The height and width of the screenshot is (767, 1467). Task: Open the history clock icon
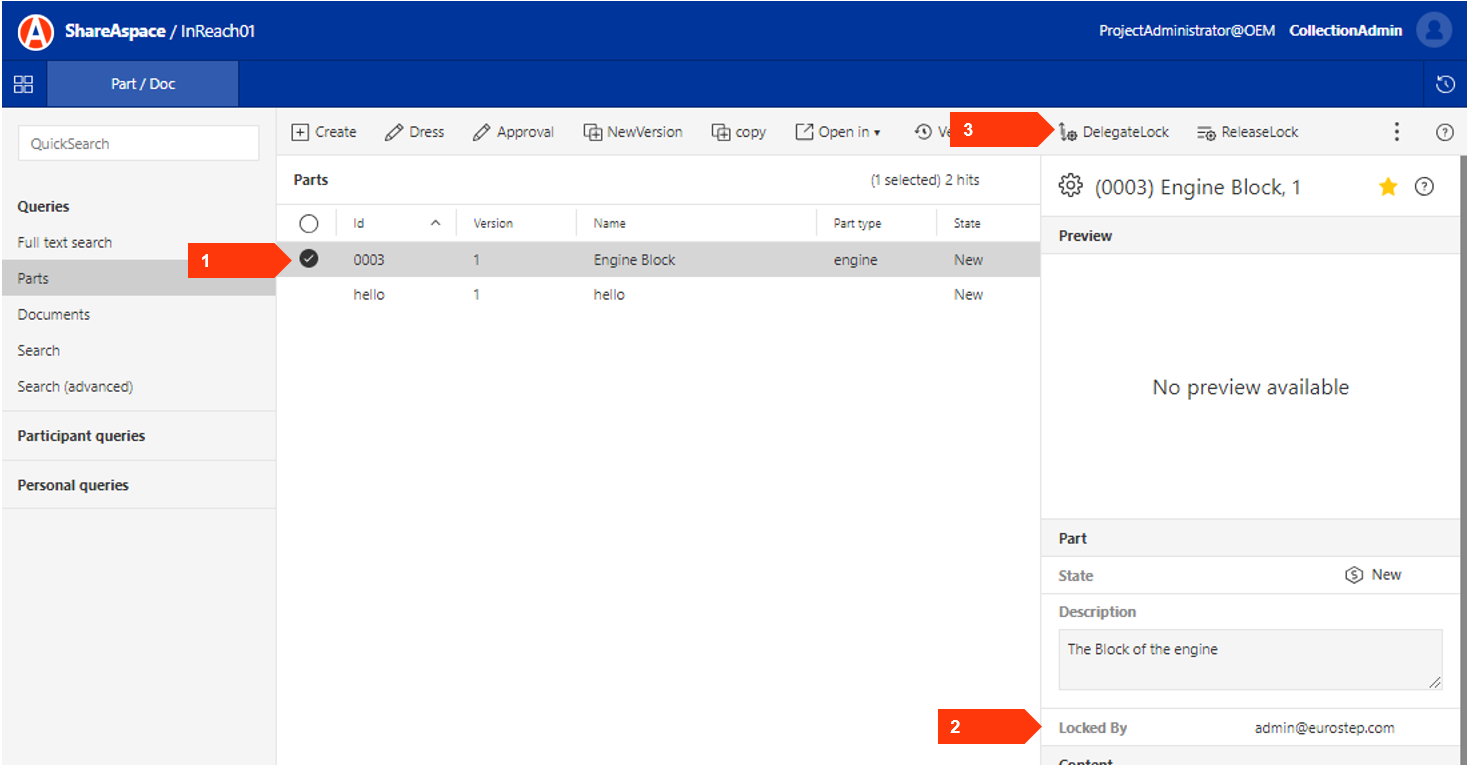tap(1445, 84)
